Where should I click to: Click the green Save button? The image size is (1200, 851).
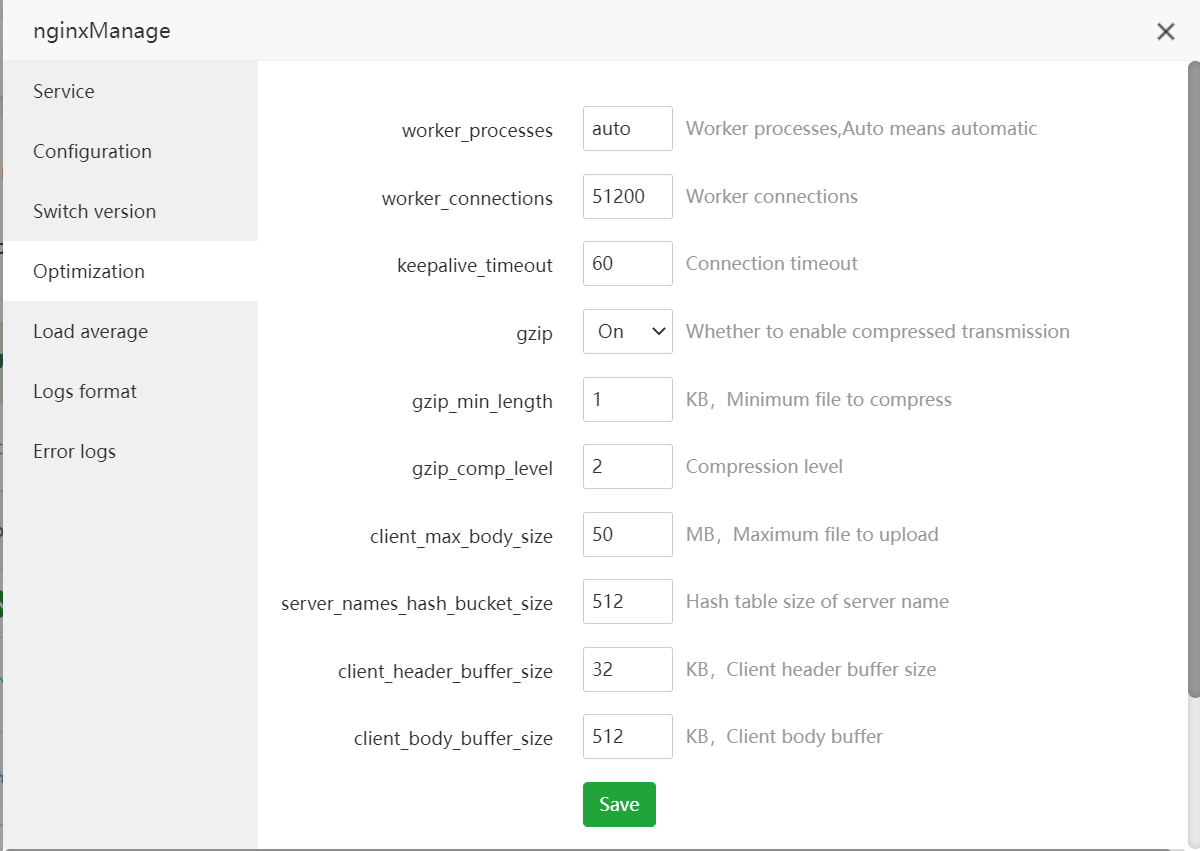pyautogui.click(x=619, y=804)
